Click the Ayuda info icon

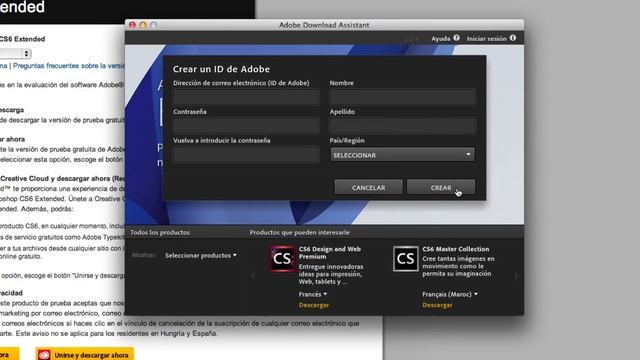[x=456, y=38]
